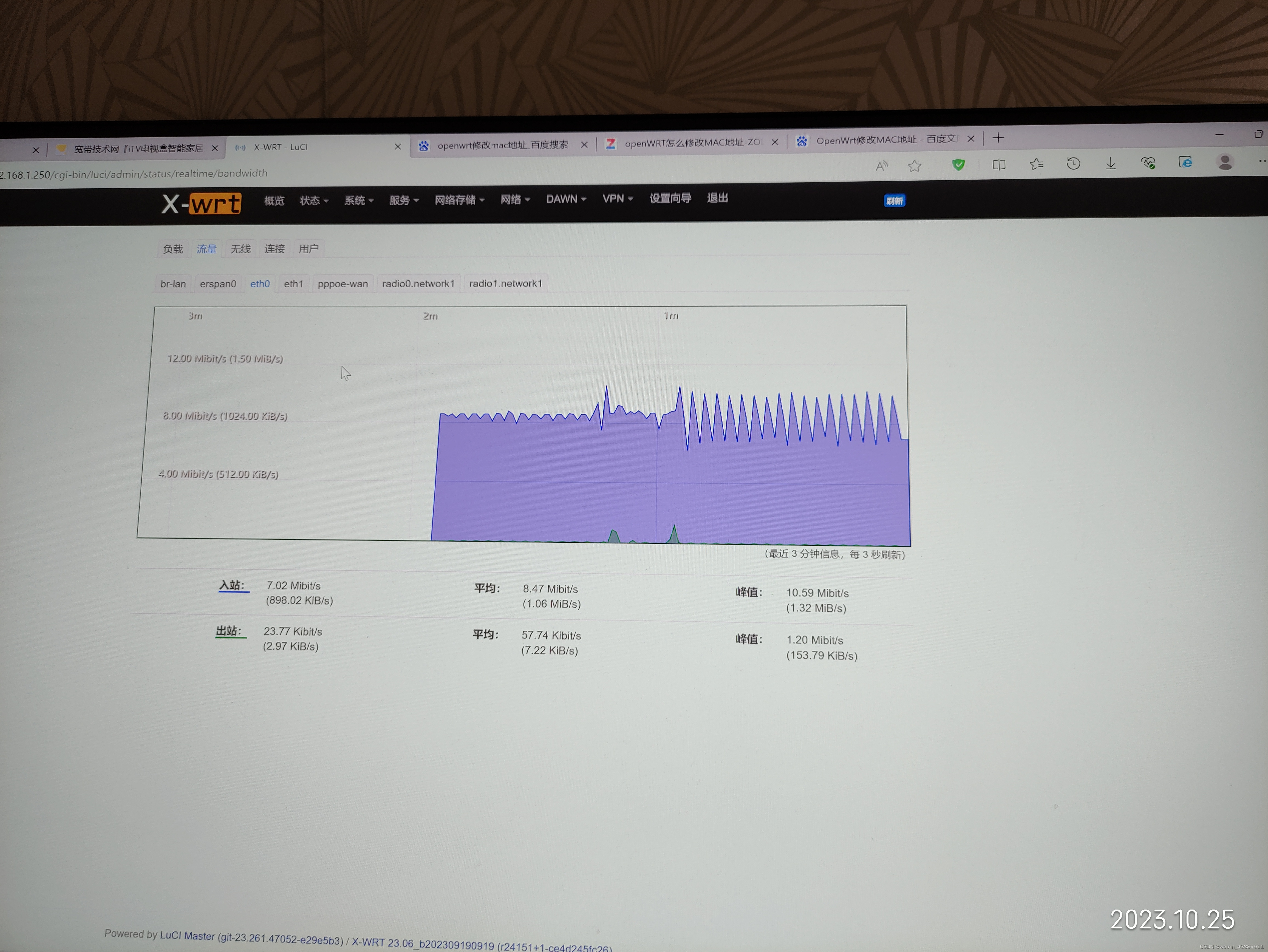Open Internet Explorer mode icon
Screen dimensions: 1268x952
point(1185,163)
